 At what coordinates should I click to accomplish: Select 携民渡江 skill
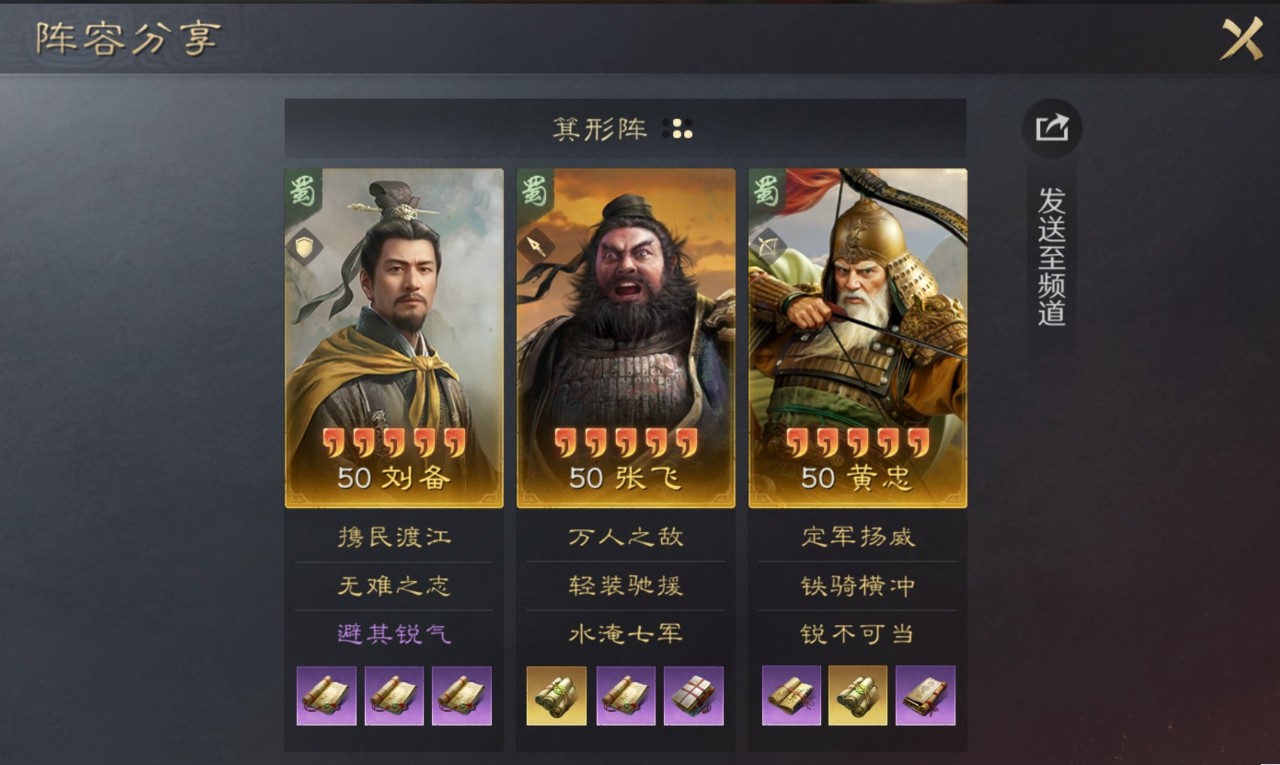[x=394, y=537]
